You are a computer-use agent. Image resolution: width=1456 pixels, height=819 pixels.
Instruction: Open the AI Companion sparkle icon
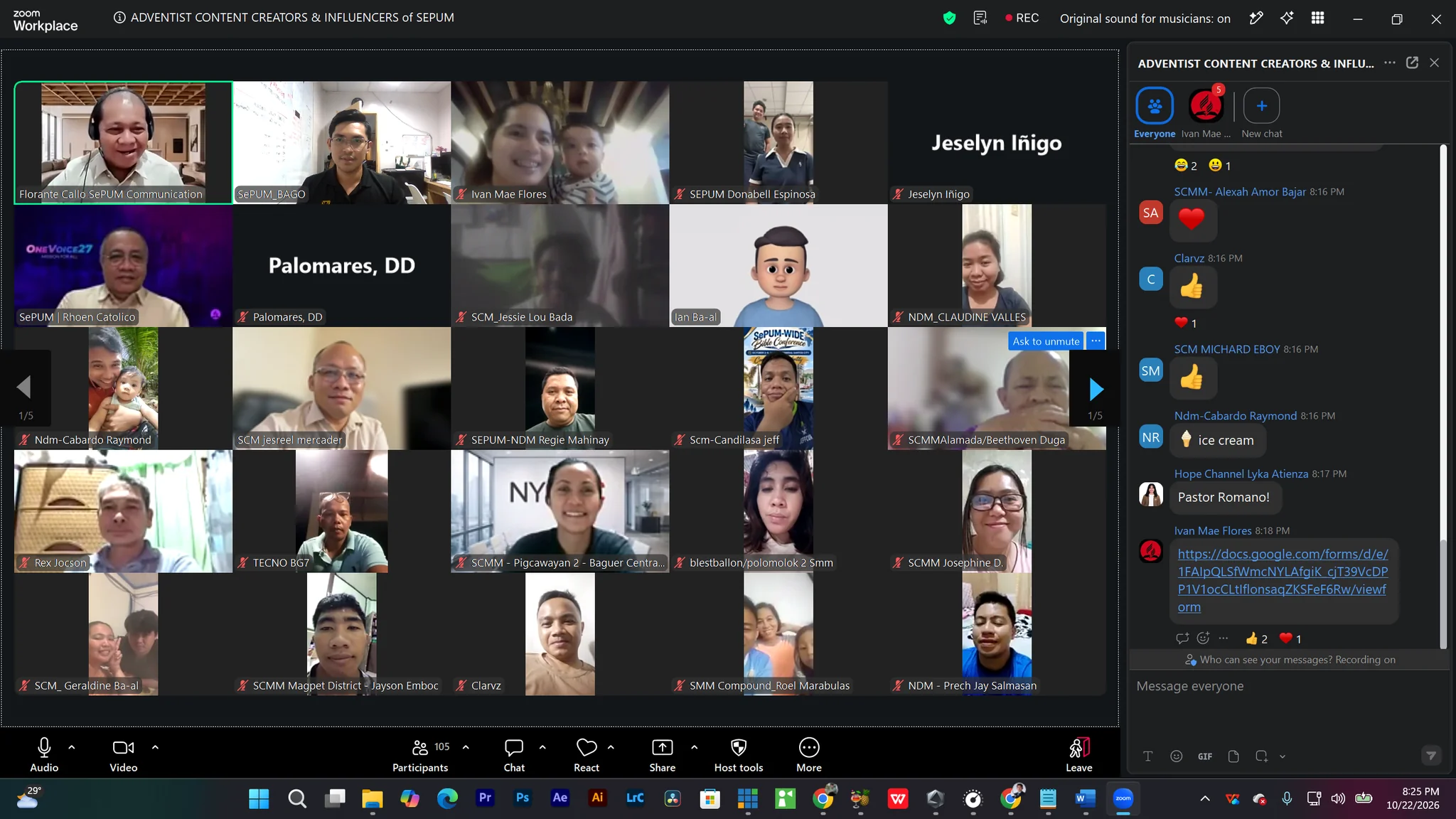[1287, 18]
